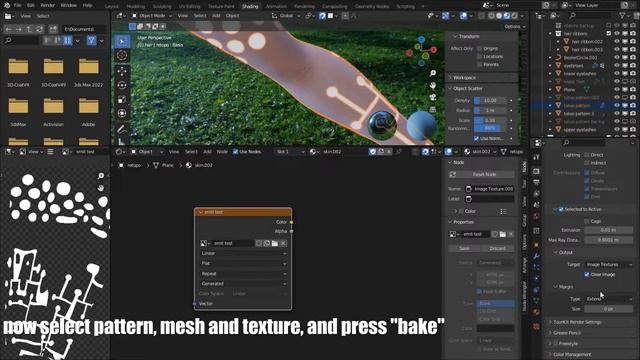
Task: Click the viewport zoom magnifier icon
Action: (x=433, y=73)
